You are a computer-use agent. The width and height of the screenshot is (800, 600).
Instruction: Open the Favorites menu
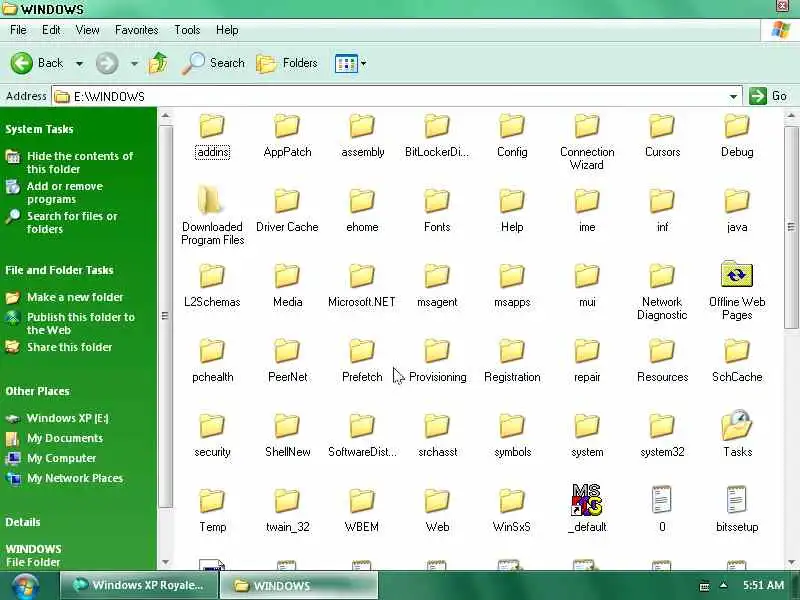(x=136, y=30)
